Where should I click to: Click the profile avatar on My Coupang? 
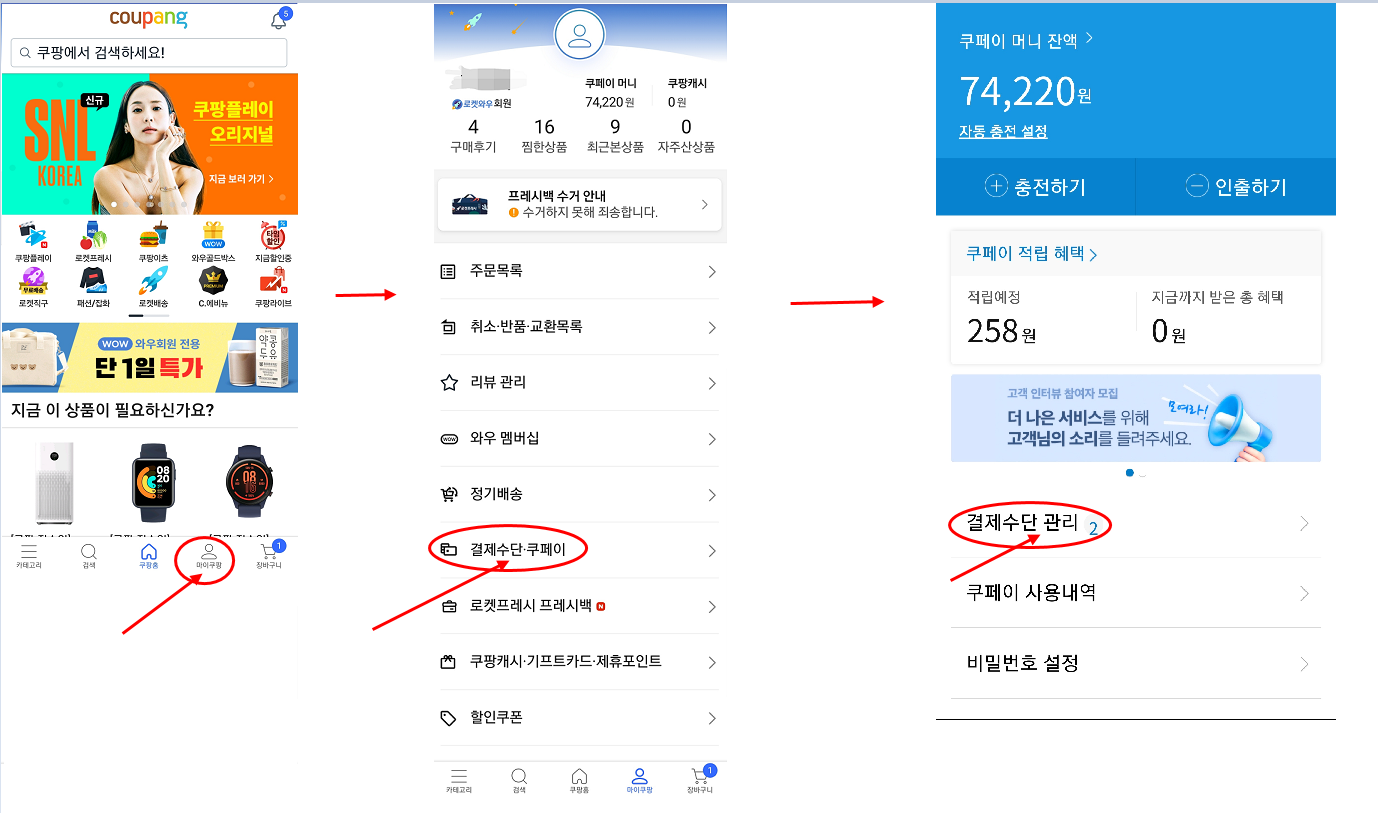click(579, 35)
